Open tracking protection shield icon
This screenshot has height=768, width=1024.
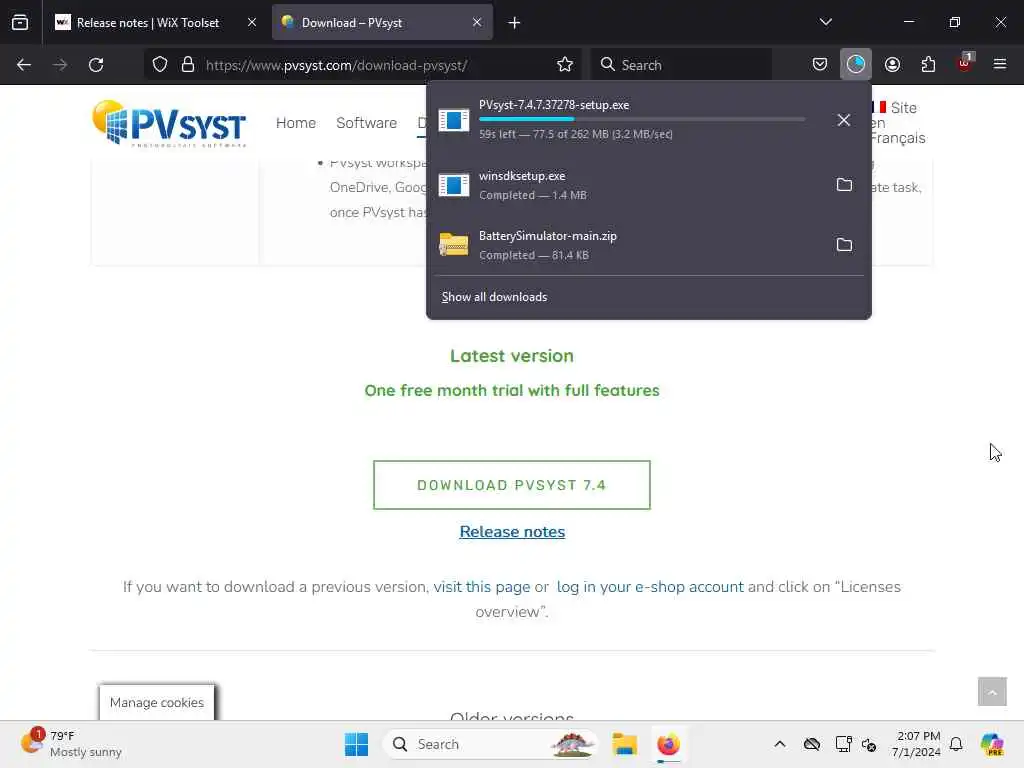pos(160,65)
